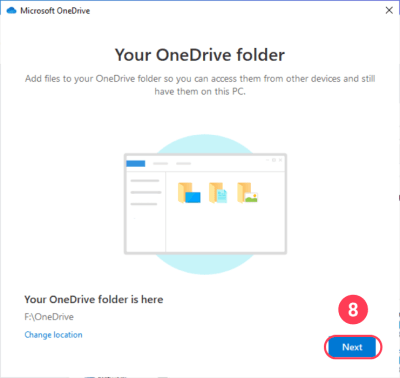400x378 pixels.
Task: Click the OneDrive cloud icon in title bar
Action: 12,11
